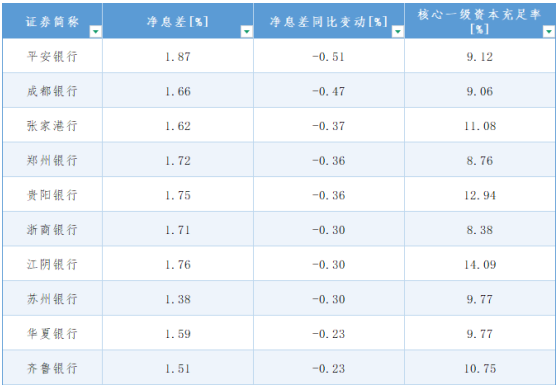Open the 证券简称 column filter dropdown

coord(95,32)
